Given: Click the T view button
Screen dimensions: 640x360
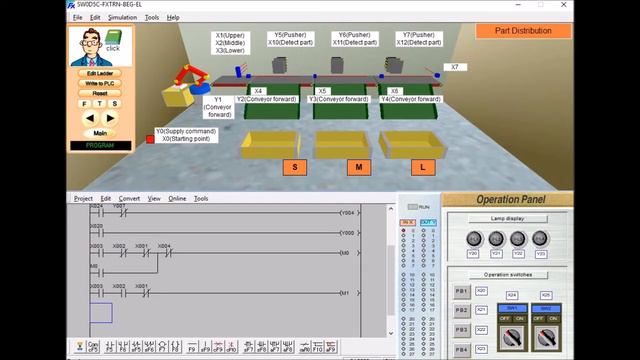Looking at the screenshot, I should pos(100,104).
